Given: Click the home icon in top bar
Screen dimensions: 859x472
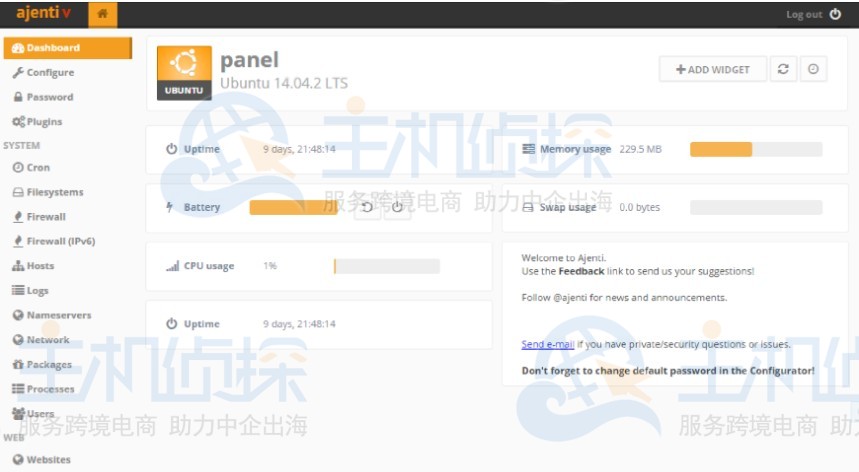Looking at the screenshot, I should (102, 14).
